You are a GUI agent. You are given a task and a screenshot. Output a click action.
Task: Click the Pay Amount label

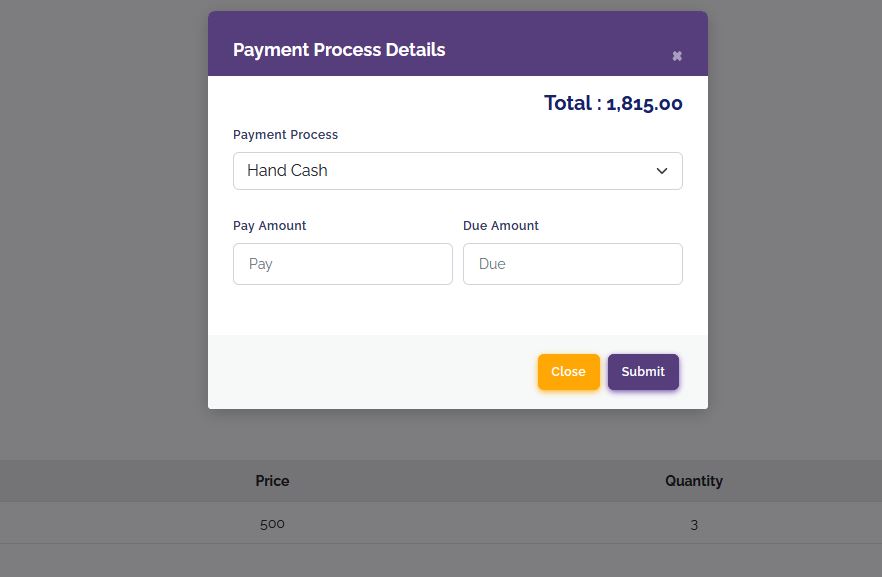click(269, 226)
